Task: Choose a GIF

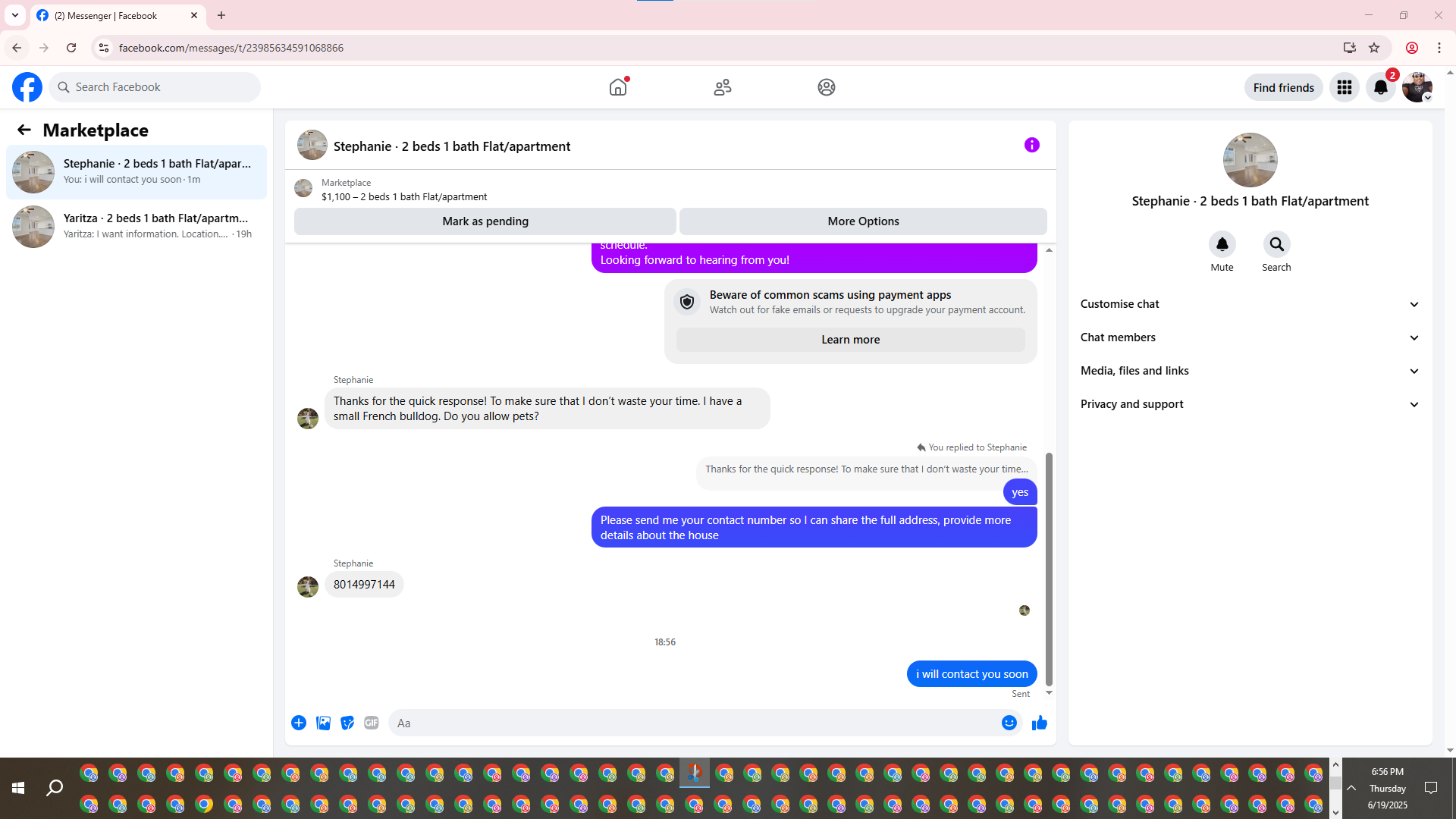Action: pyautogui.click(x=372, y=723)
